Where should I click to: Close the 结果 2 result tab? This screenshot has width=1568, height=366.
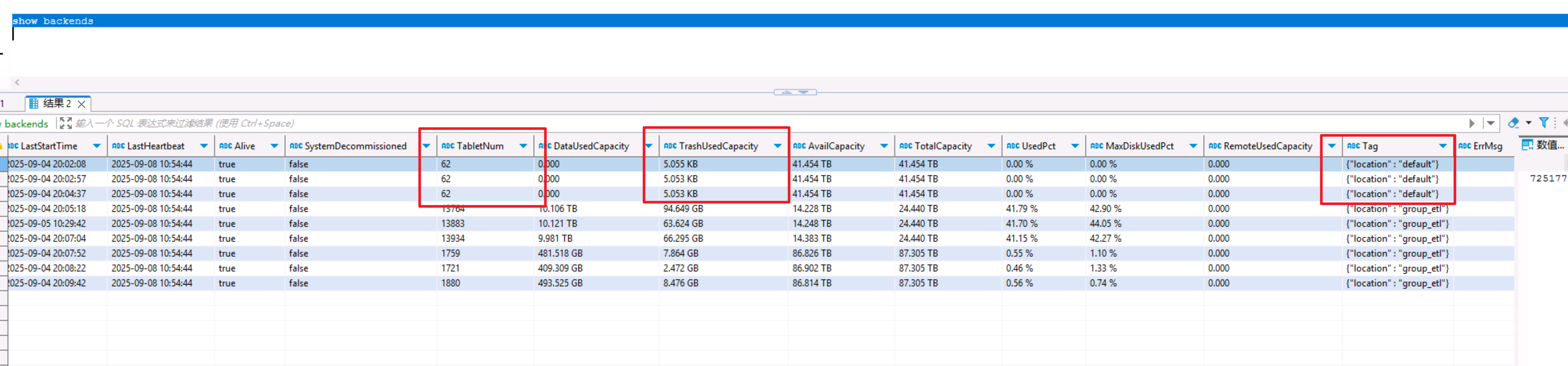81,104
